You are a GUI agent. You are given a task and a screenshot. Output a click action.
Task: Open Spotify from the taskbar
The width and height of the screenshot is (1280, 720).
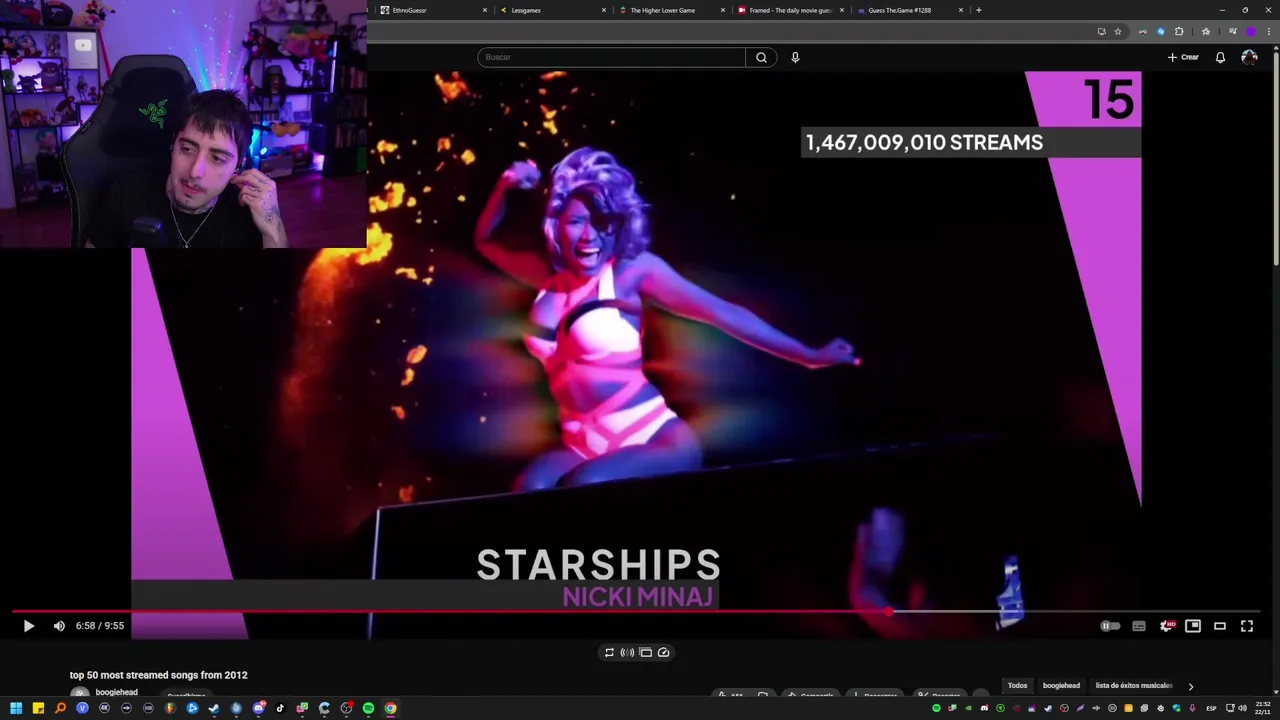[368, 708]
